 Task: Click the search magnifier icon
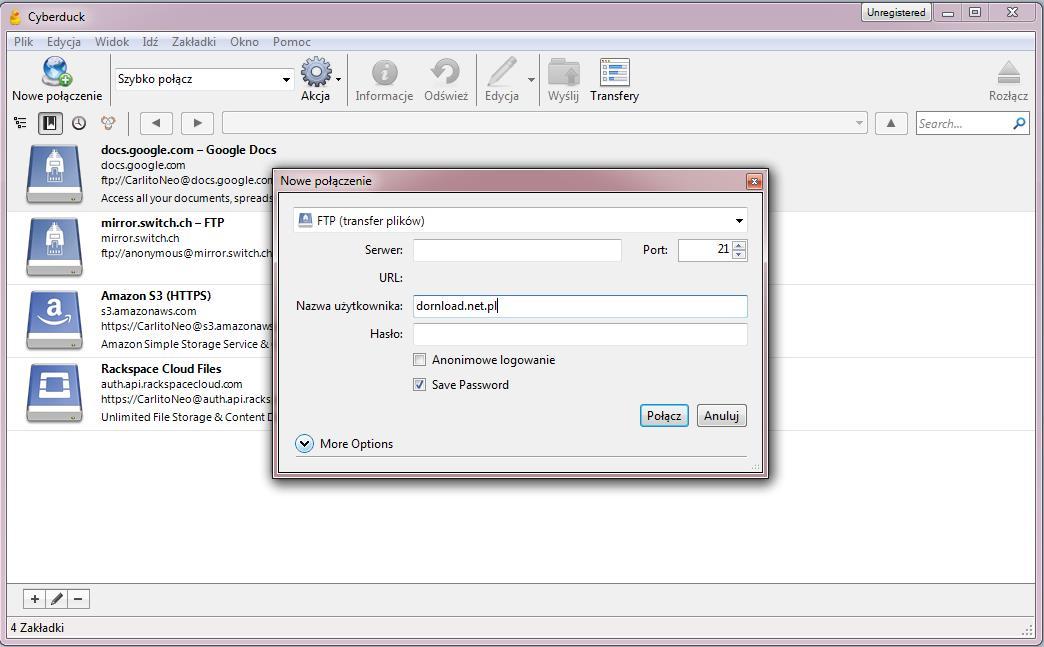(x=1019, y=123)
